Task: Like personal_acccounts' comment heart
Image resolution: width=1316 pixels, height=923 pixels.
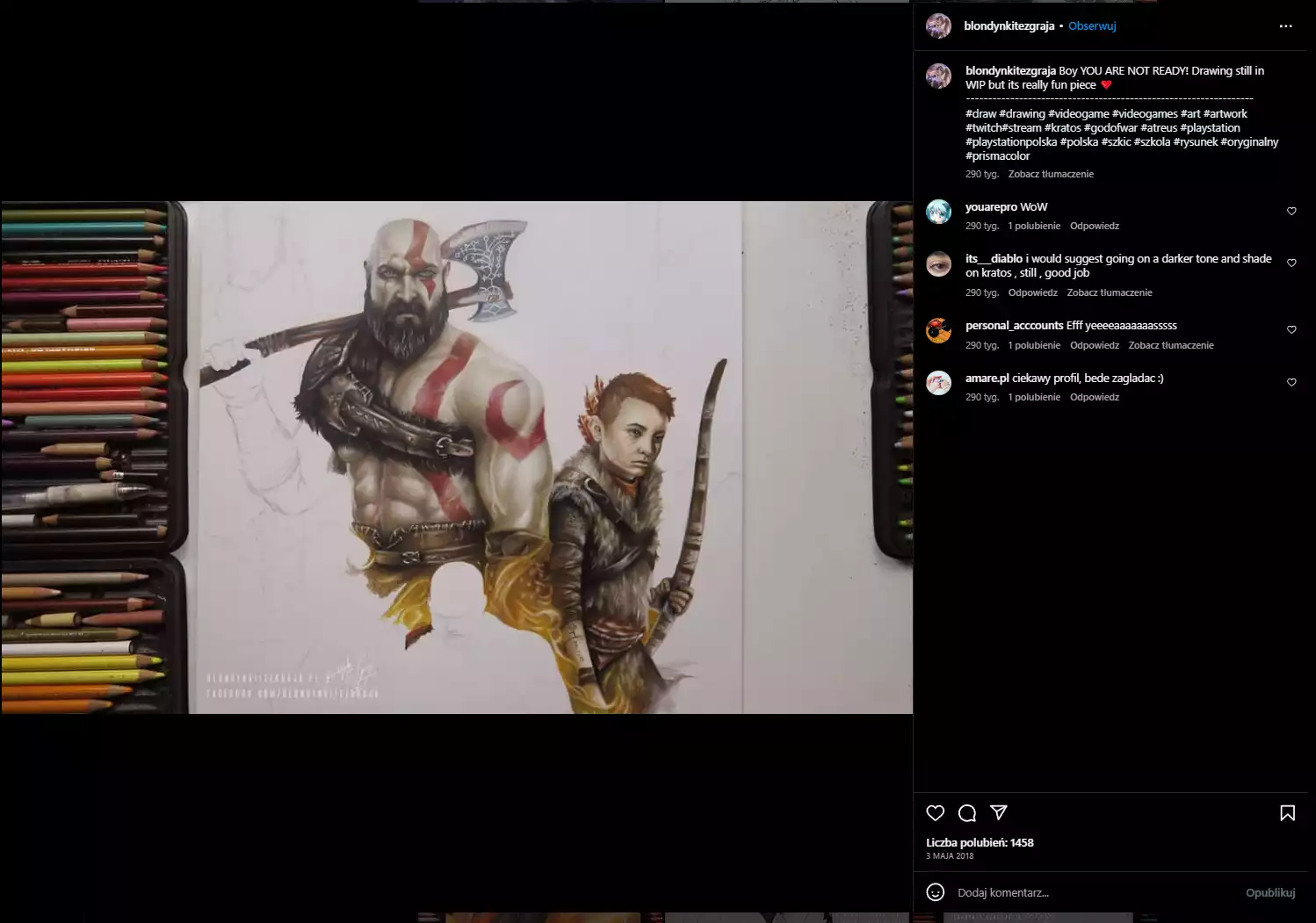Action: (x=1291, y=330)
